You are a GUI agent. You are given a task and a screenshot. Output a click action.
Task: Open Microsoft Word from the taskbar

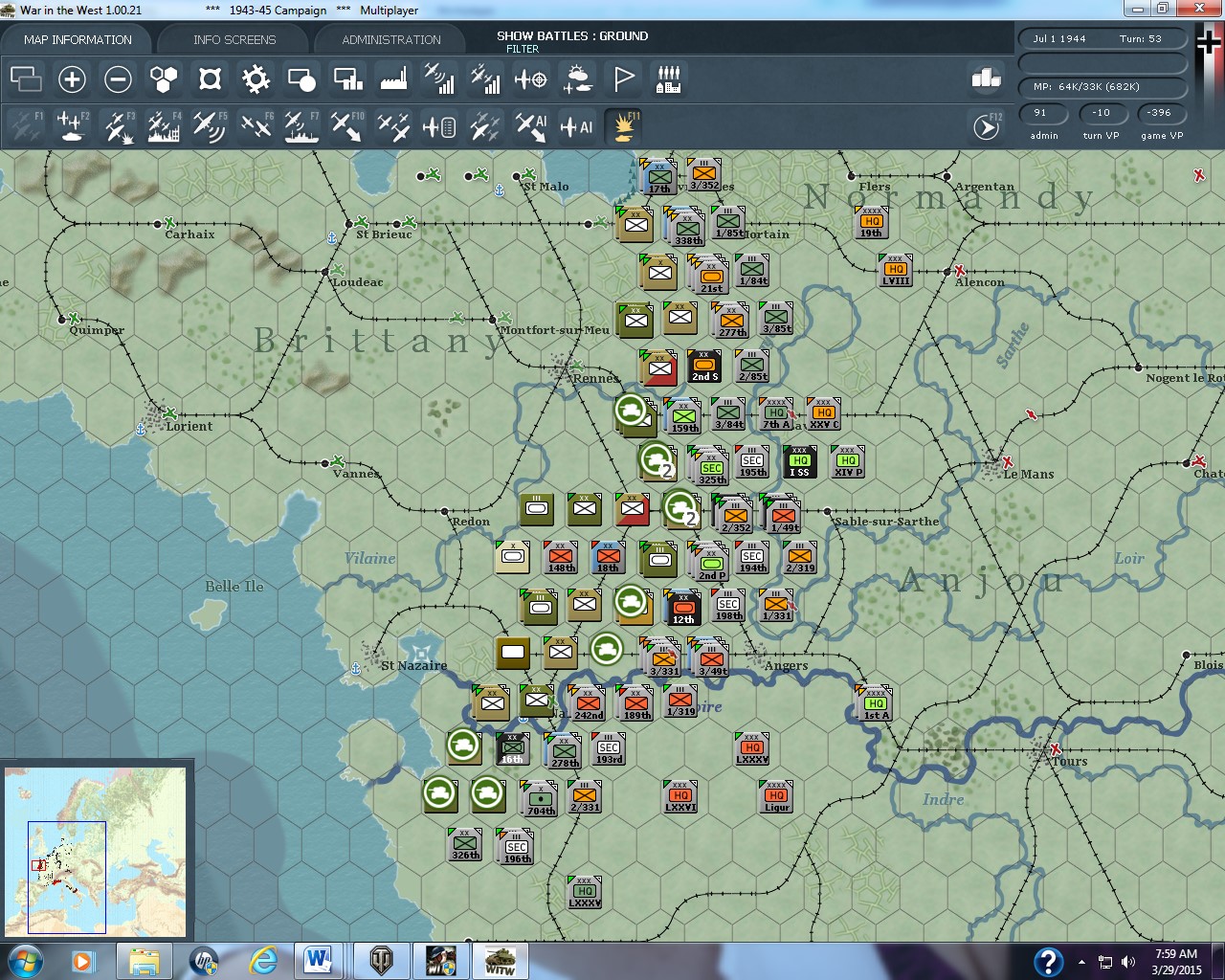[x=319, y=961]
